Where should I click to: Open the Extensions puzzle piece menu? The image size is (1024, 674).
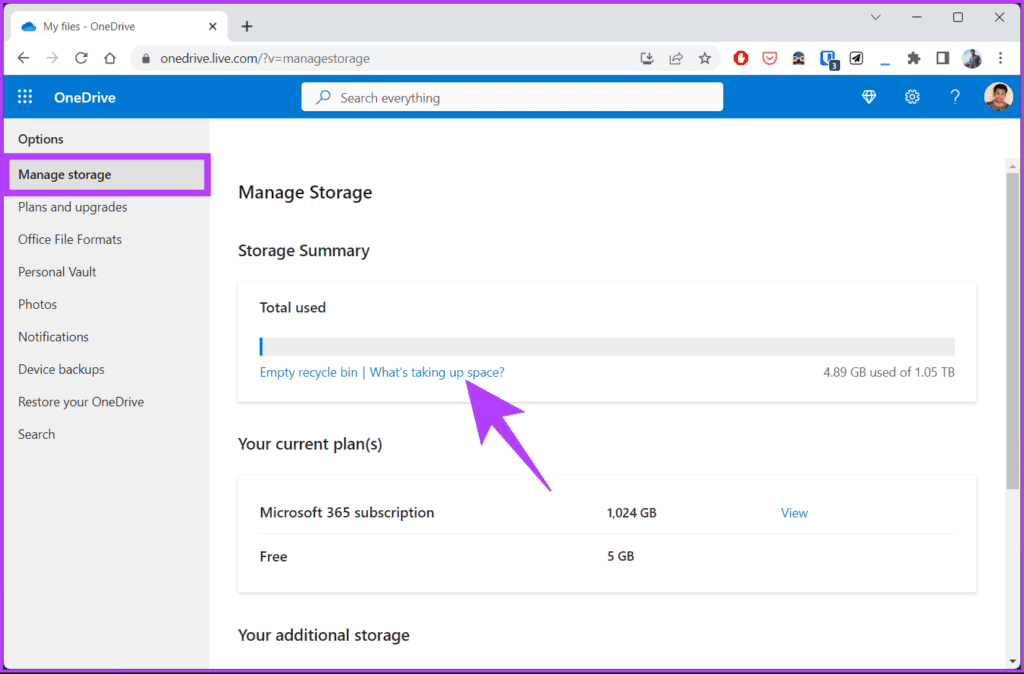tap(914, 58)
